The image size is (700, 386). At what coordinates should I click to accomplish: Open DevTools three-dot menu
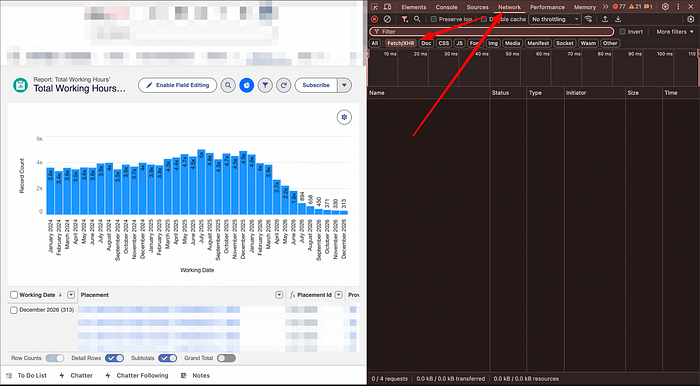(x=678, y=7)
